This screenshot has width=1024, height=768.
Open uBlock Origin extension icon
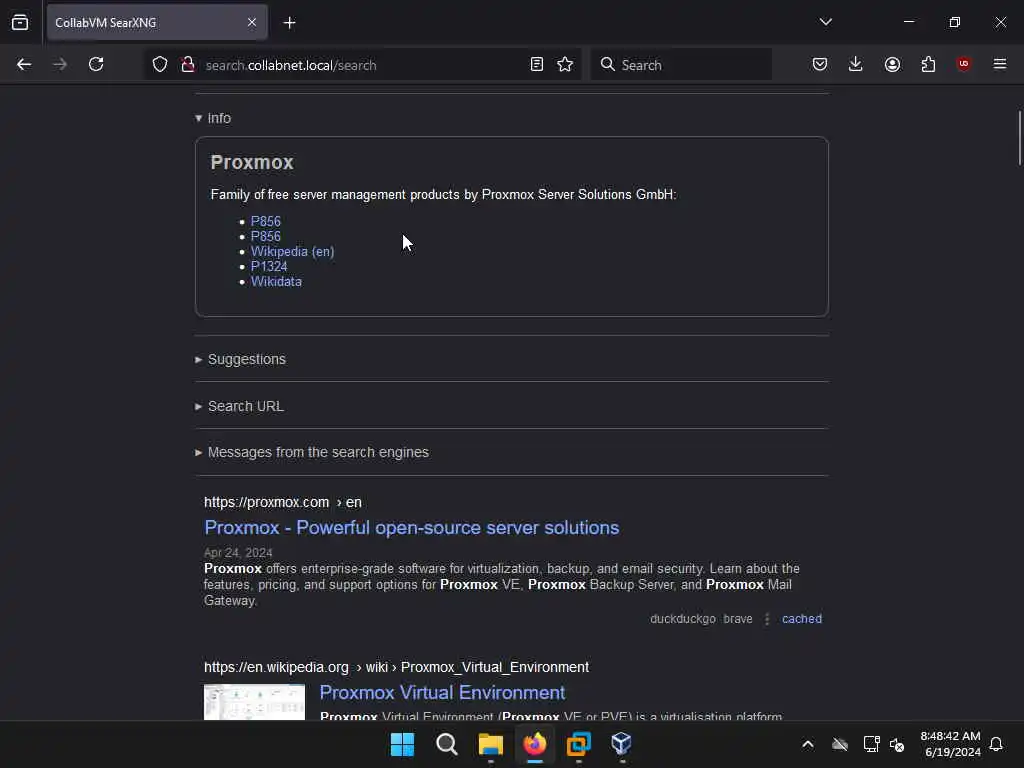point(963,64)
